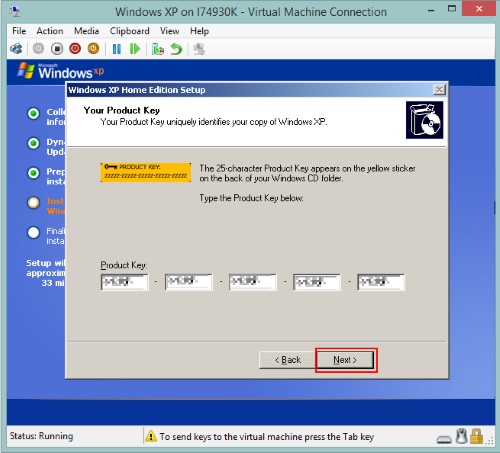The image size is (500, 453).
Task: Click the red Shut Down toolbar icon
Action: [x=75, y=49]
